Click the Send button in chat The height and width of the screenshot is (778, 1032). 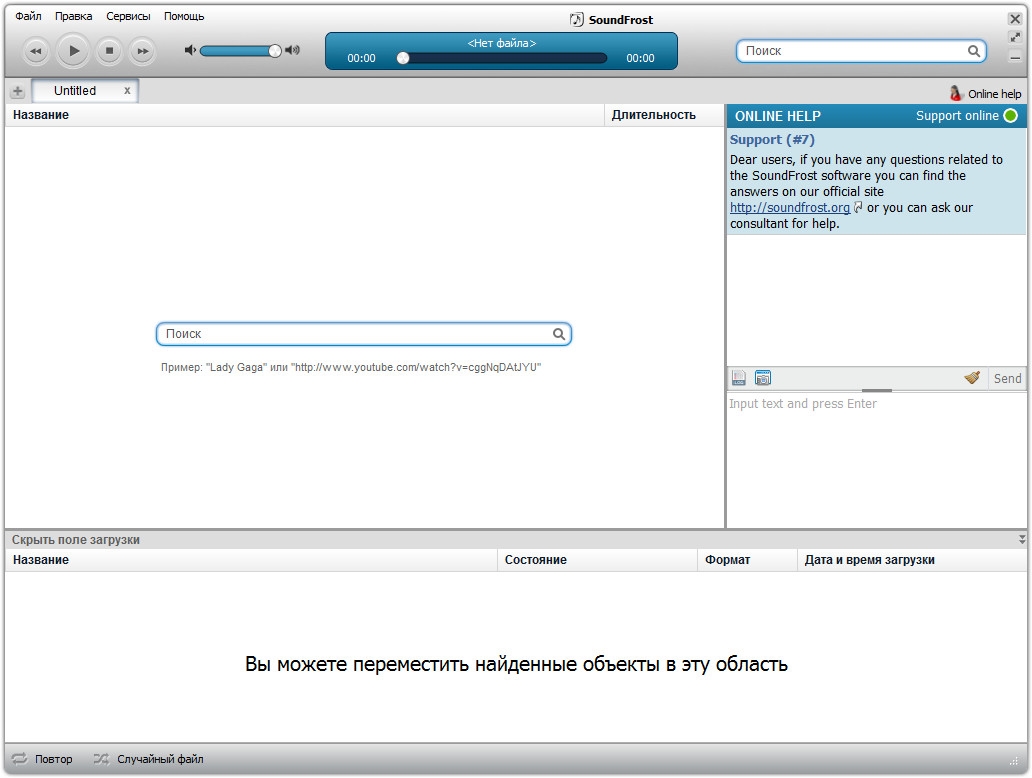pos(1007,378)
